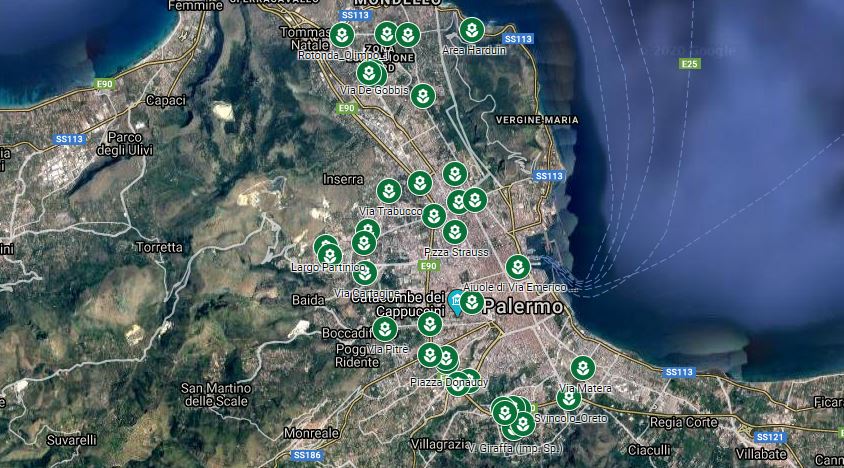The image size is (844, 468).
Task: Open the Svincolo Oreto marker
Action: (x=568, y=398)
